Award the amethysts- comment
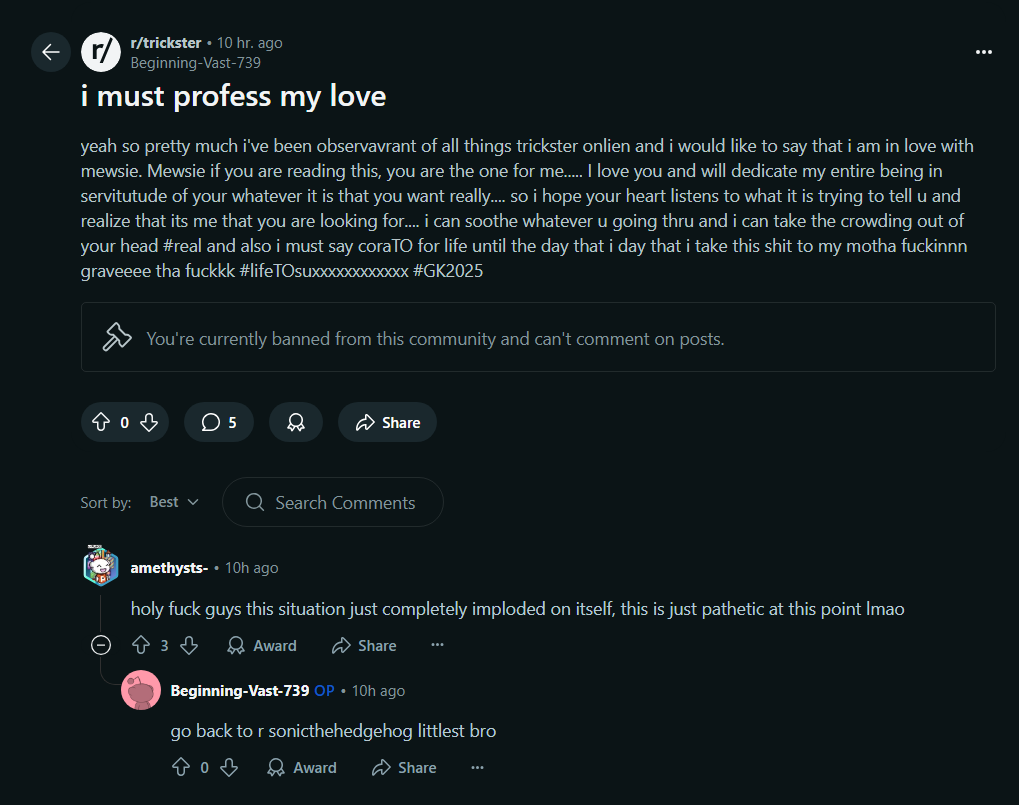Image resolution: width=1019 pixels, height=805 pixels. [x=262, y=646]
